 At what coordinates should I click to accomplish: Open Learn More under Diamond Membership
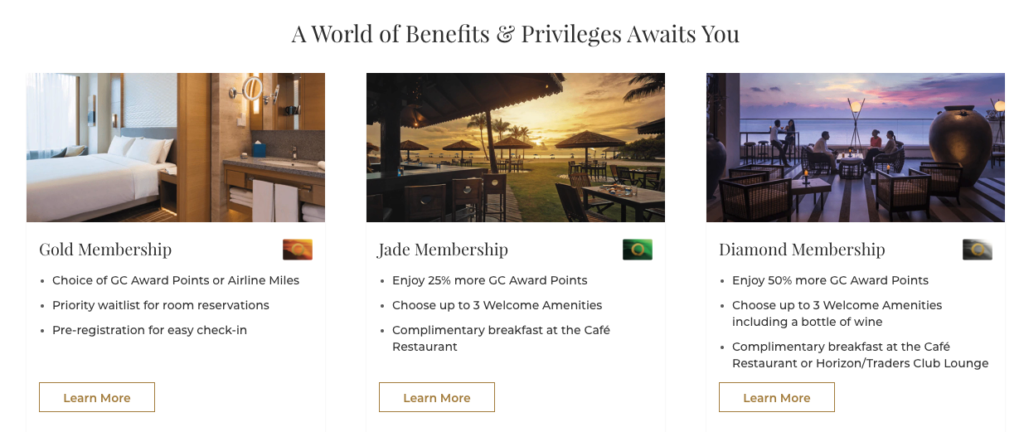pos(776,397)
